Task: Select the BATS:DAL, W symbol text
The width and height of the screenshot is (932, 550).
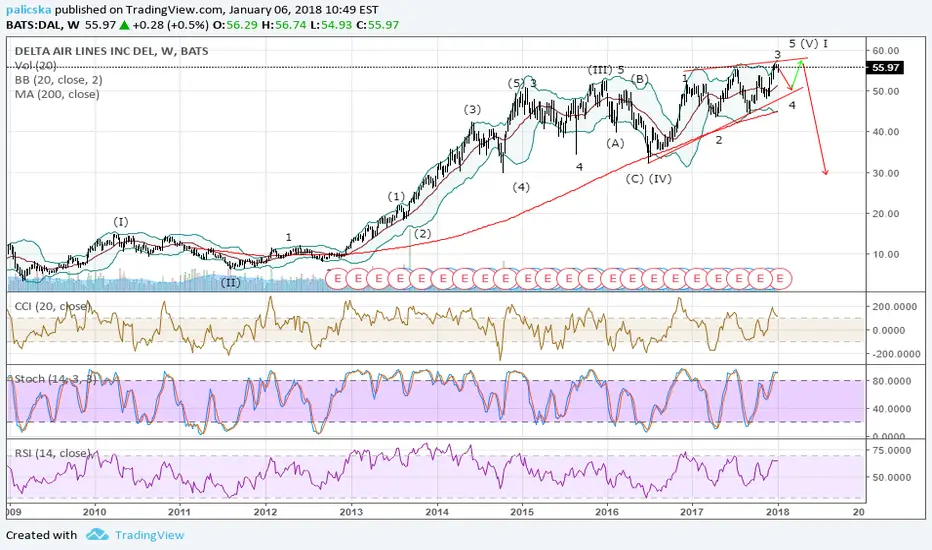Action: pyautogui.click(x=43, y=25)
